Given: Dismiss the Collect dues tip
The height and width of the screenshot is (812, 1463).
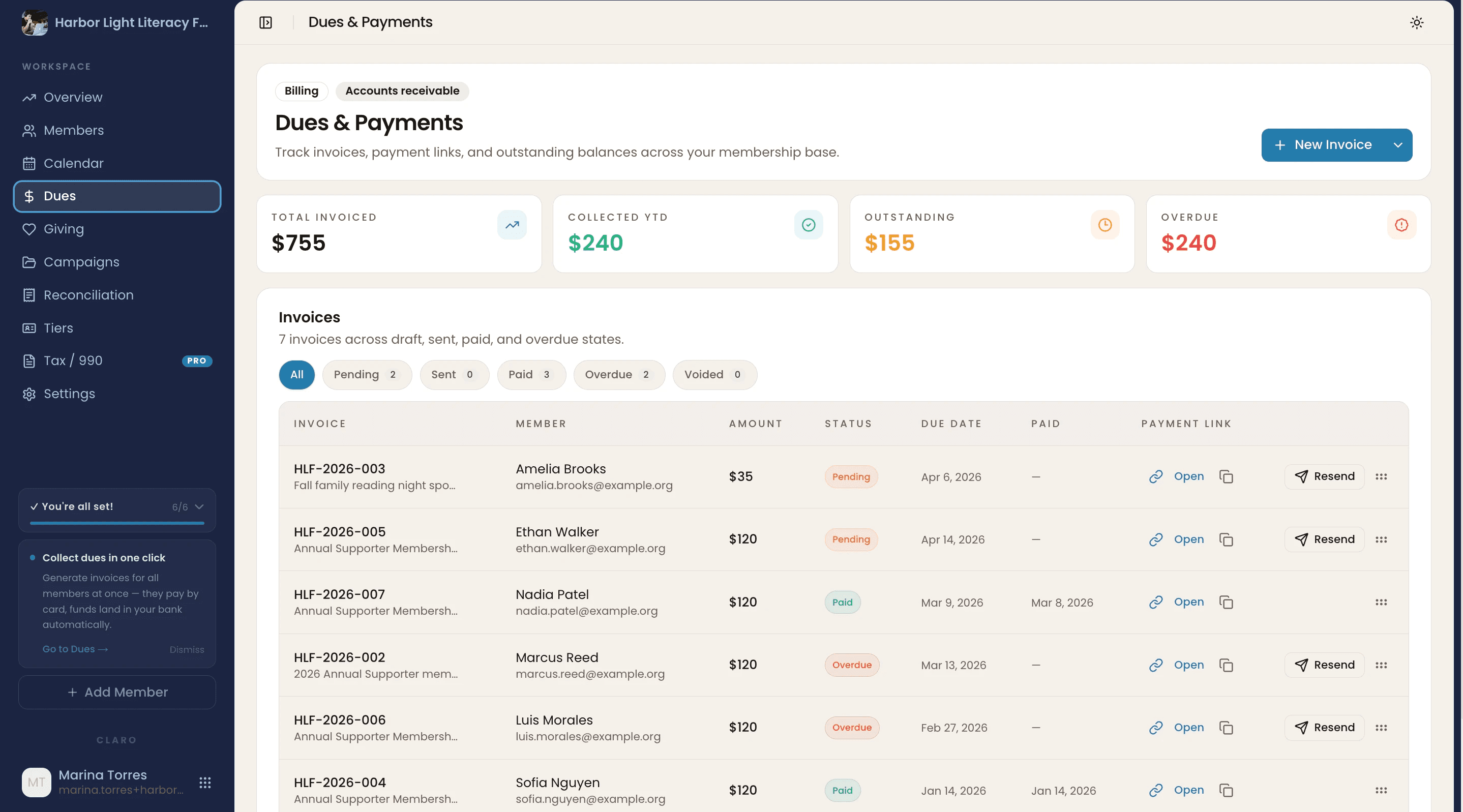Looking at the screenshot, I should coord(187,650).
